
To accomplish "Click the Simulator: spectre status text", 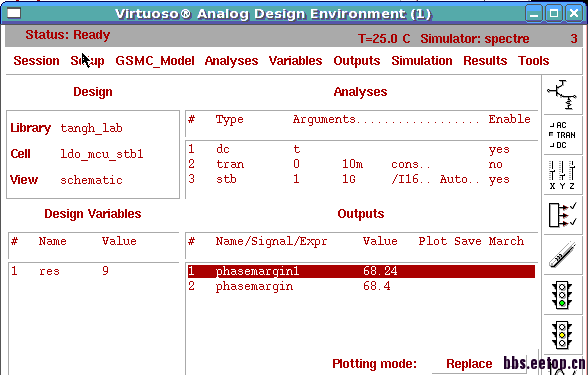I will [x=475, y=39].
